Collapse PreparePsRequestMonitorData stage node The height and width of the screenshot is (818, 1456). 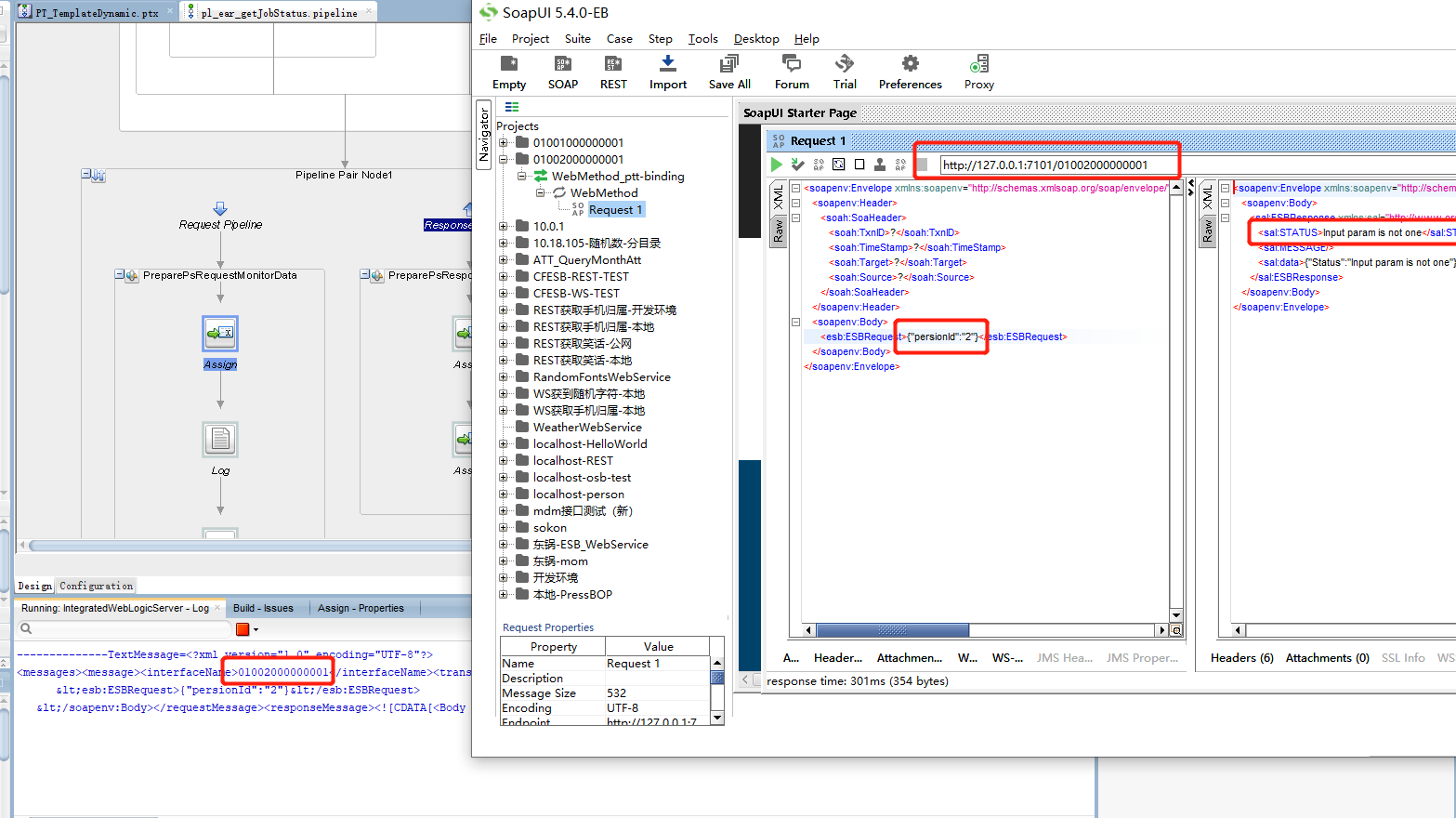(x=120, y=275)
